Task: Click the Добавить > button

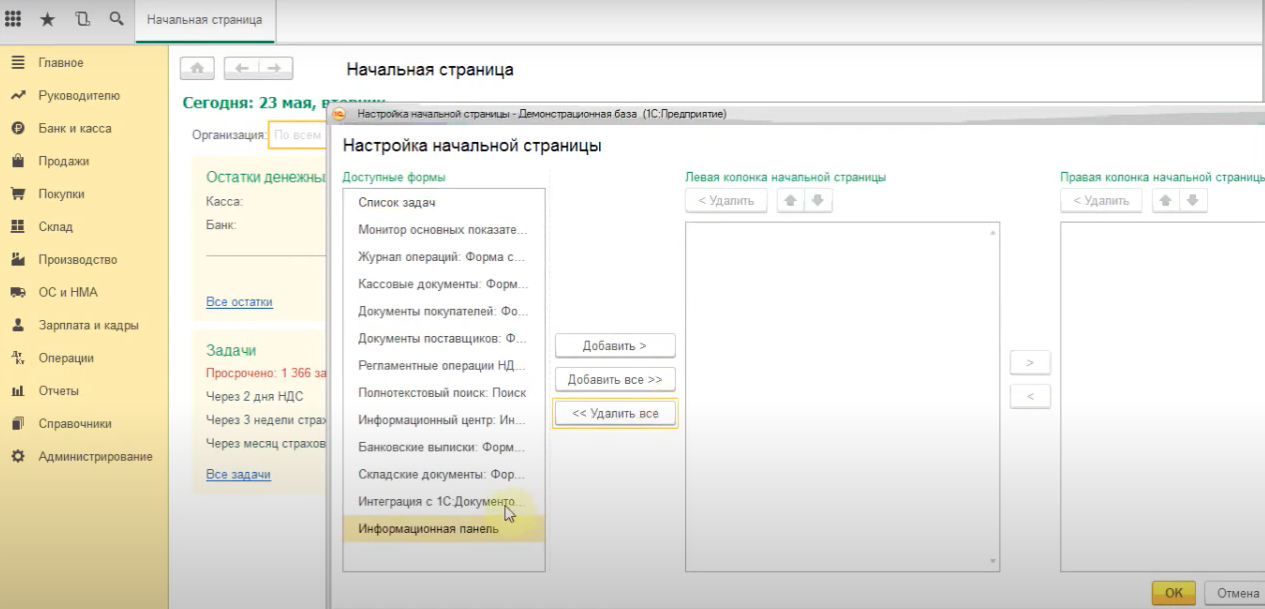Action: tap(615, 346)
